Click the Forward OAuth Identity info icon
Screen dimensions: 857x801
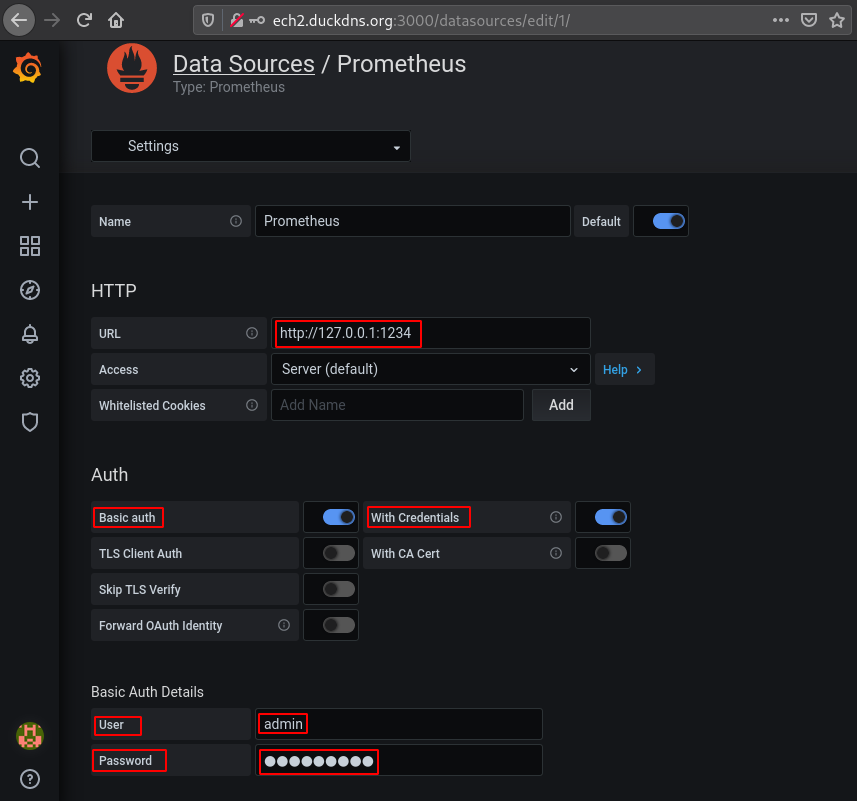(284, 625)
